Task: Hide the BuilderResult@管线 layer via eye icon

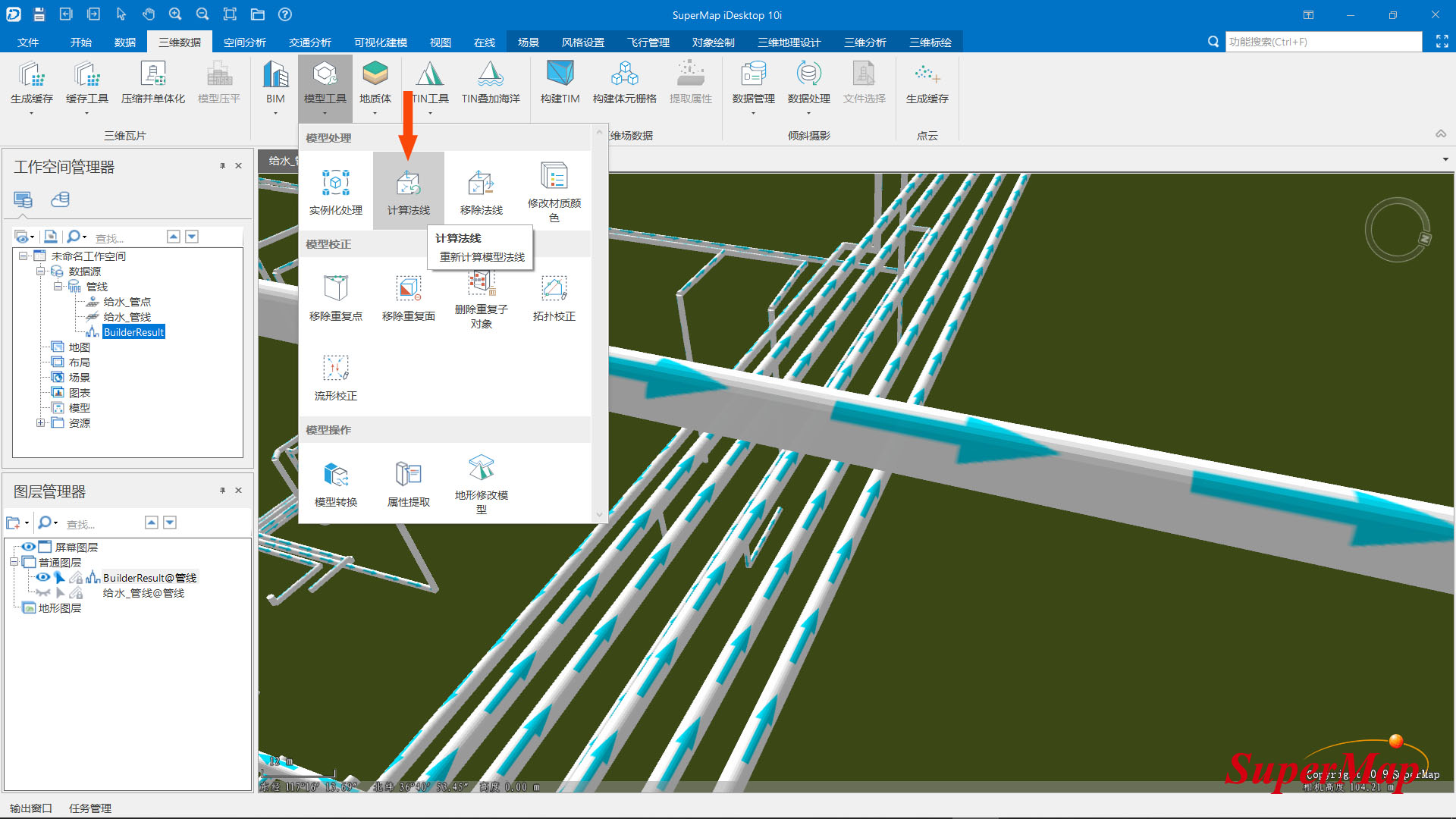Action: [x=42, y=578]
